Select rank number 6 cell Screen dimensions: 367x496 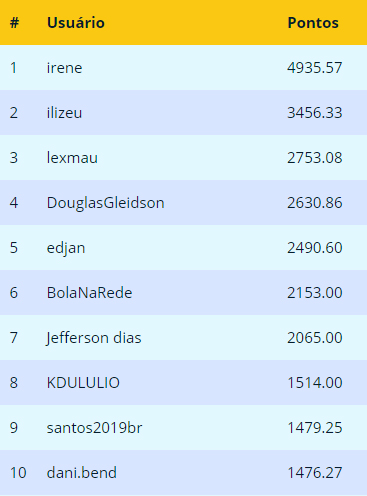[x=14, y=293]
